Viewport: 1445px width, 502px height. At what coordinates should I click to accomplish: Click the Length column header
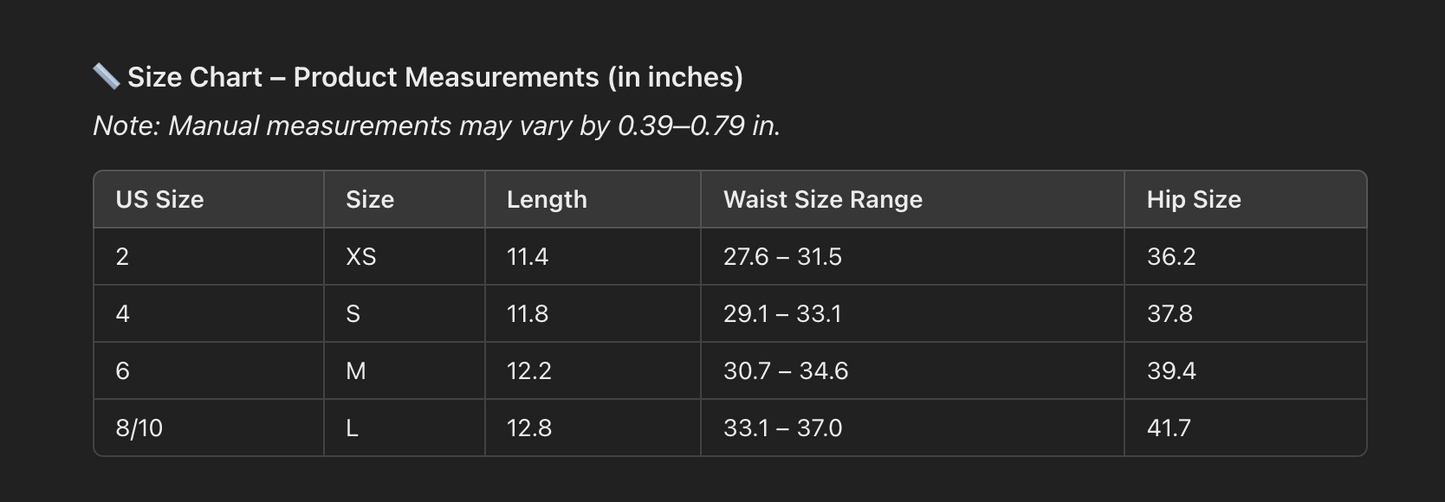(547, 200)
